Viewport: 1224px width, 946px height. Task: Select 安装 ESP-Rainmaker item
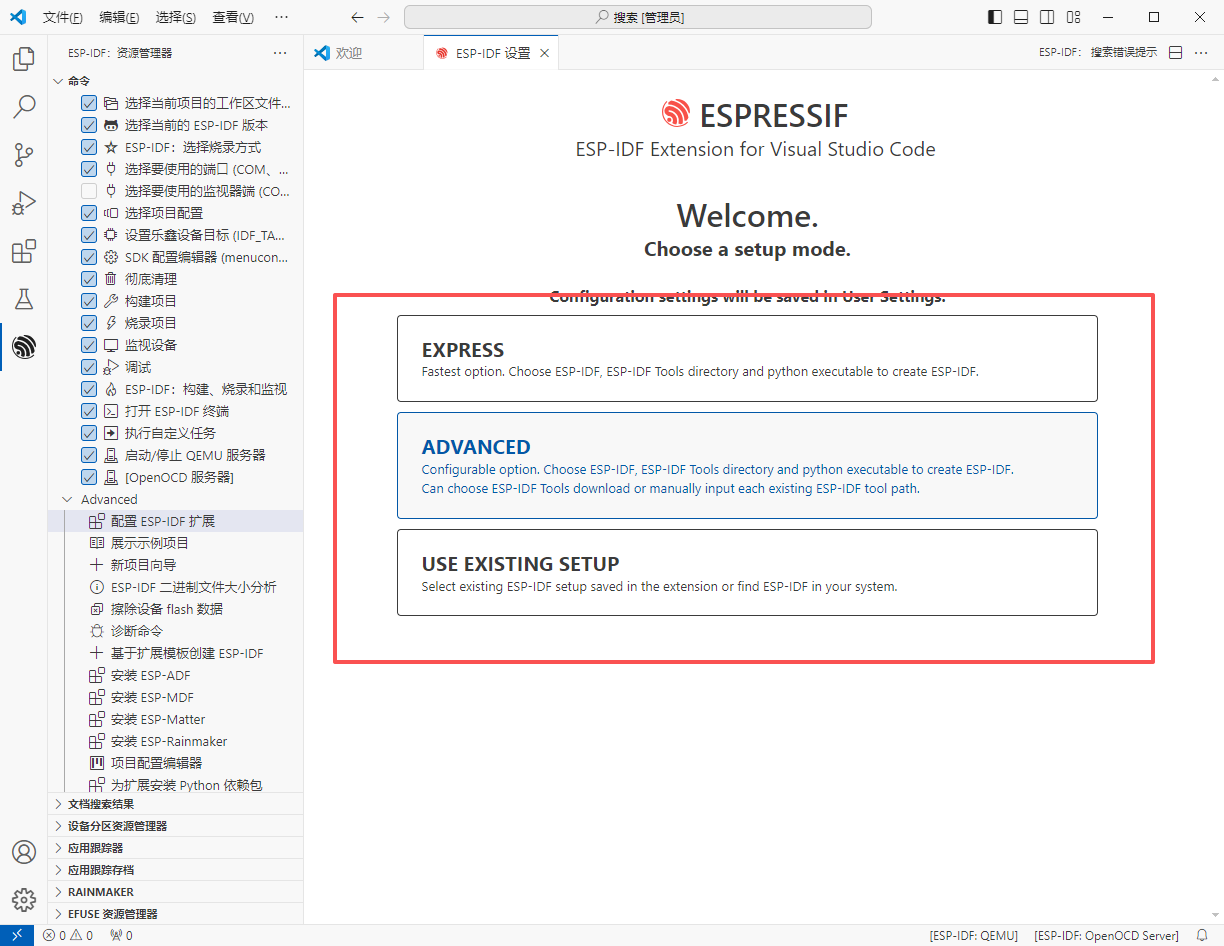(x=175, y=741)
